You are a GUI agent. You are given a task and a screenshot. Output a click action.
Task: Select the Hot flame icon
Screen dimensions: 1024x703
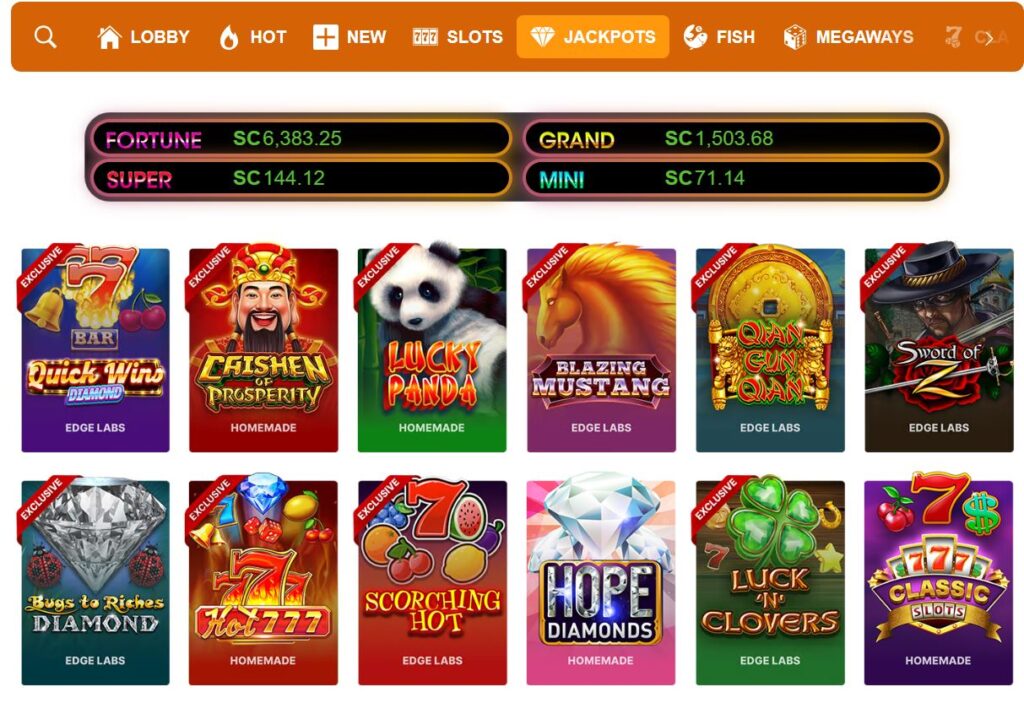[229, 37]
